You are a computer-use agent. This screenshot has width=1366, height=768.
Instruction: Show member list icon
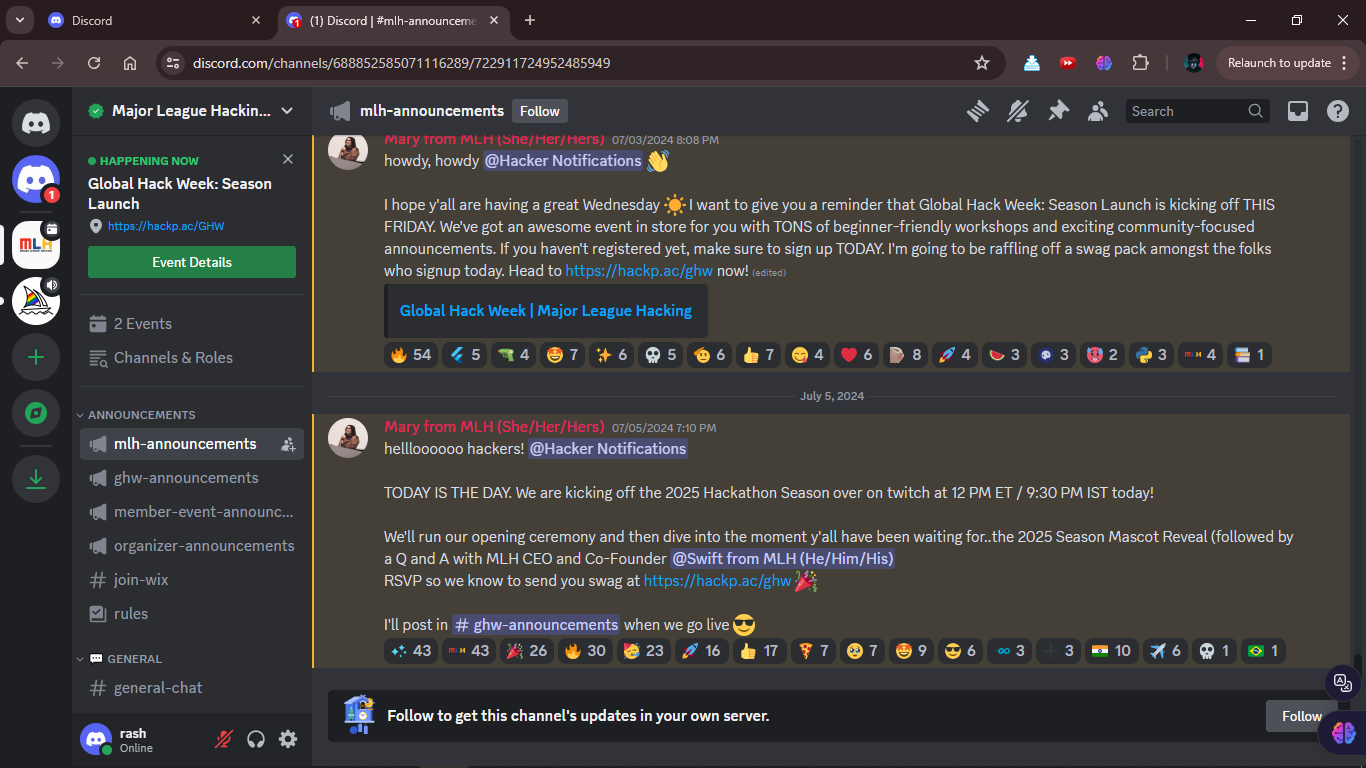[1098, 111]
